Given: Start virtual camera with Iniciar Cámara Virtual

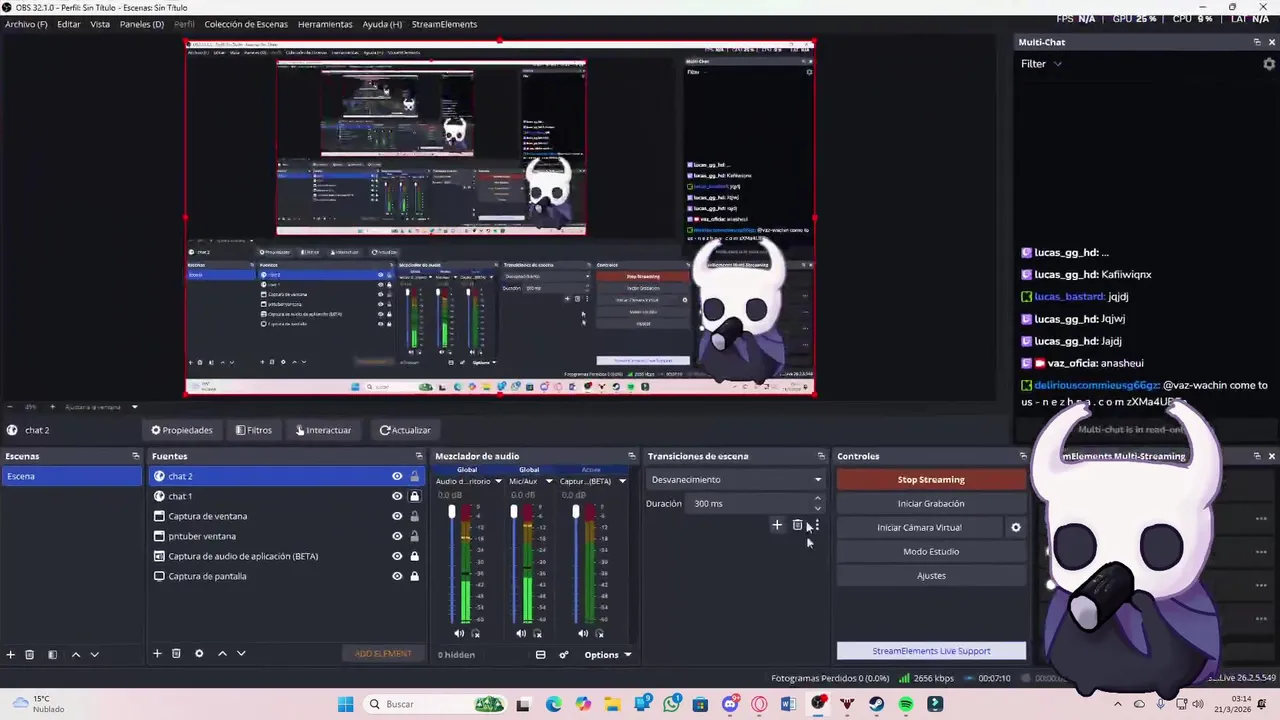Looking at the screenshot, I should pos(919,528).
